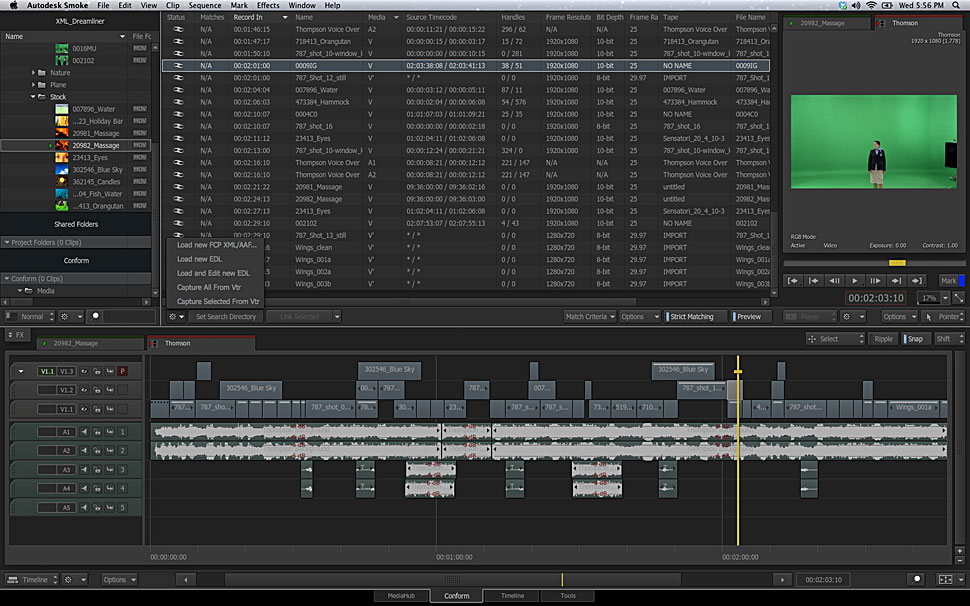Click the Ripple button
Screen dimensions: 970x606
(883, 339)
